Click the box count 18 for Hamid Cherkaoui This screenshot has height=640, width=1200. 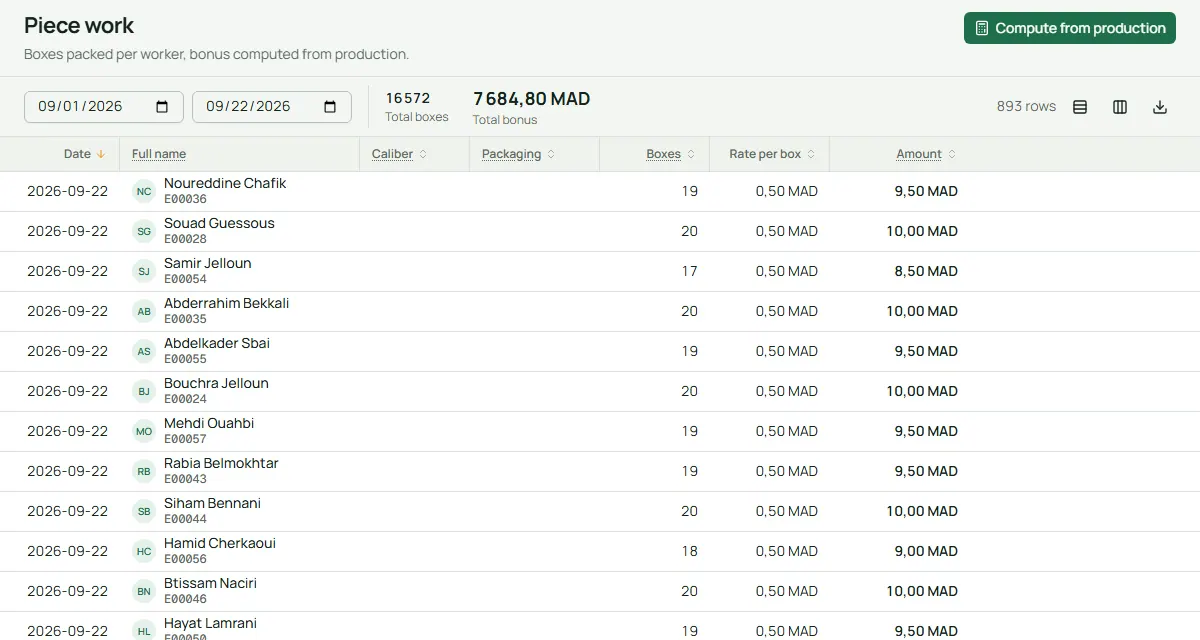point(689,551)
